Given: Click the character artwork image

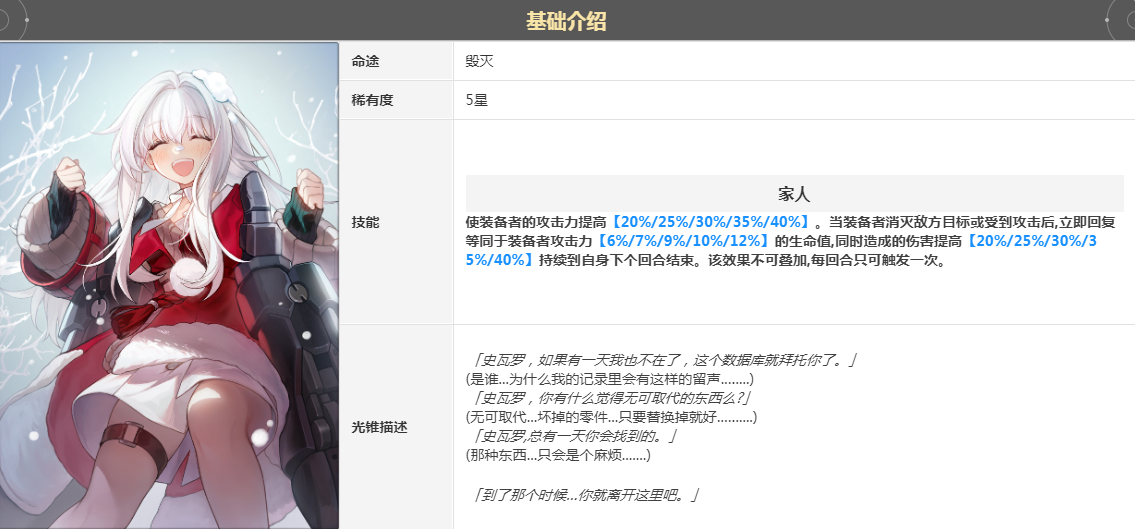Looking at the screenshot, I should pyautogui.click(x=169, y=285).
